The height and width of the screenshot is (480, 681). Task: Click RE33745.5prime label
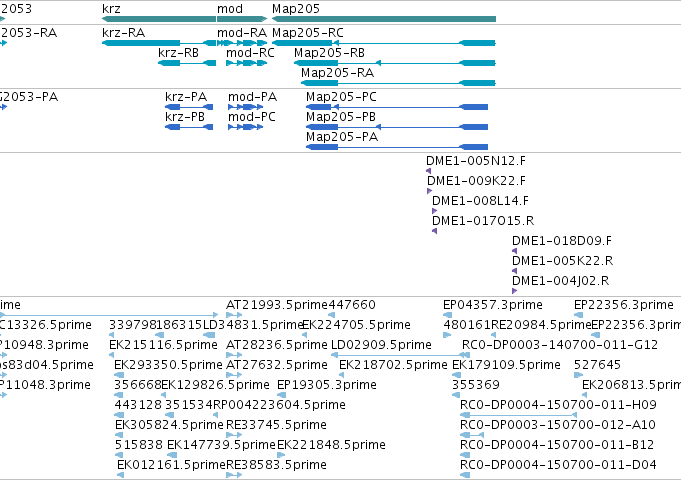tap(276, 424)
